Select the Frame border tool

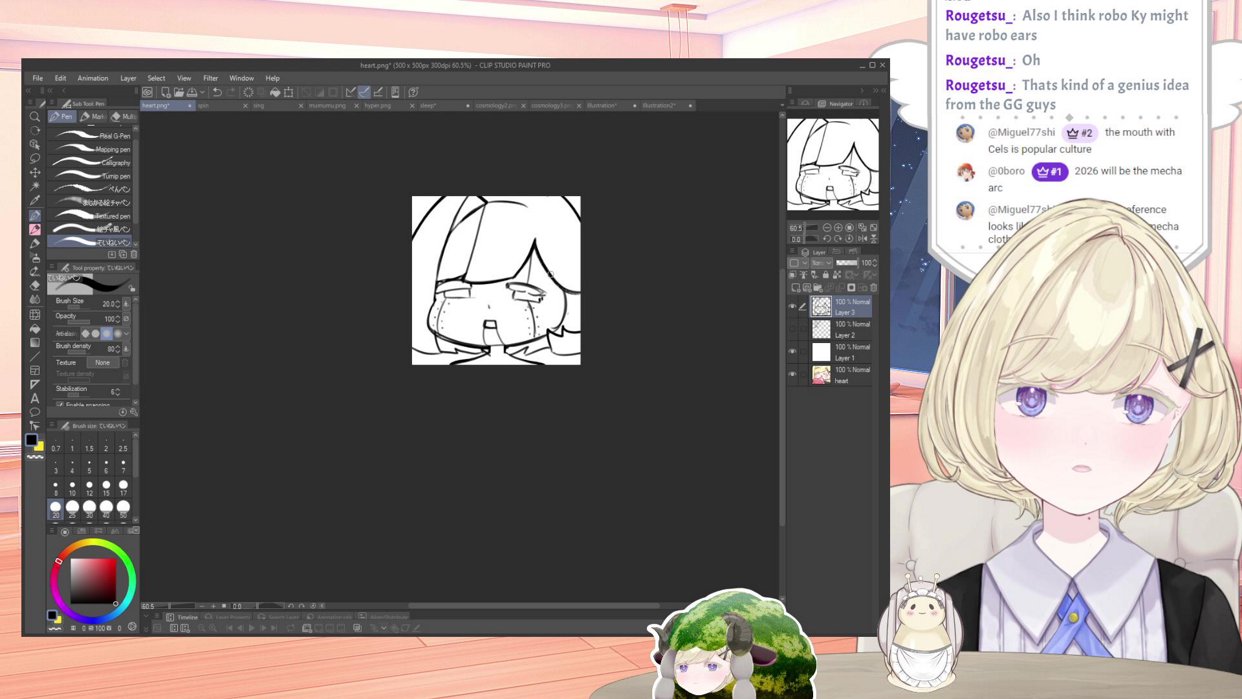click(34, 370)
